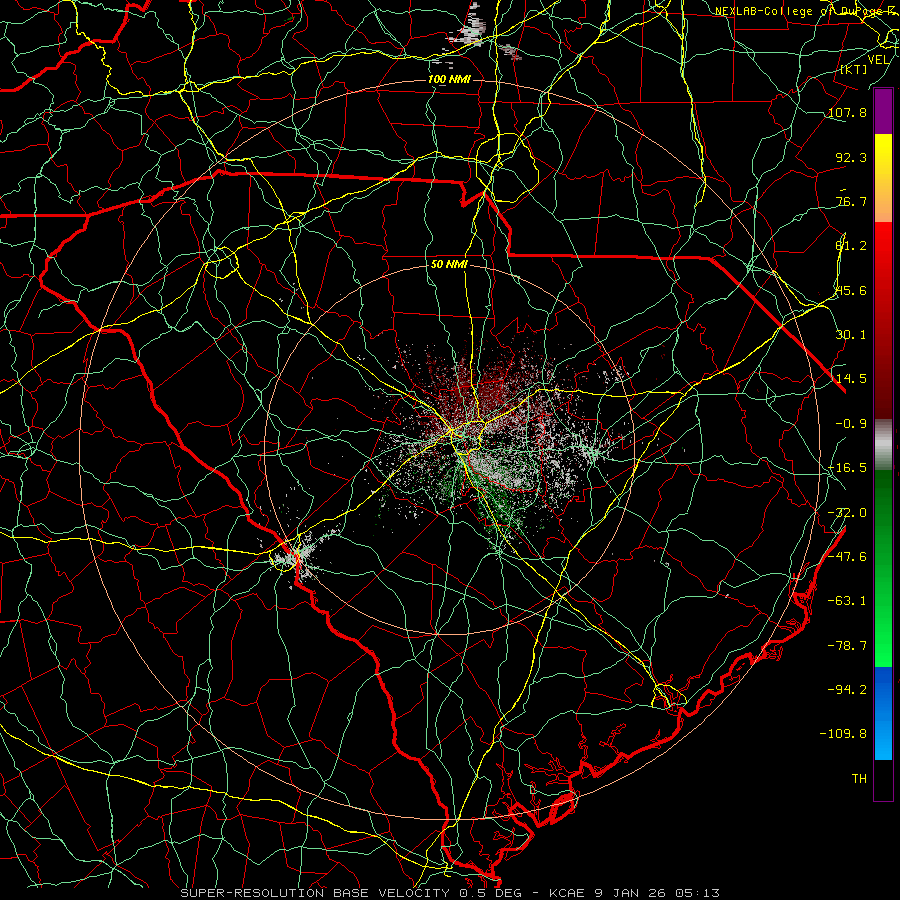Select the 107.8 value on velocity scale
Viewport: 900px width, 900px height.
[847, 112]
